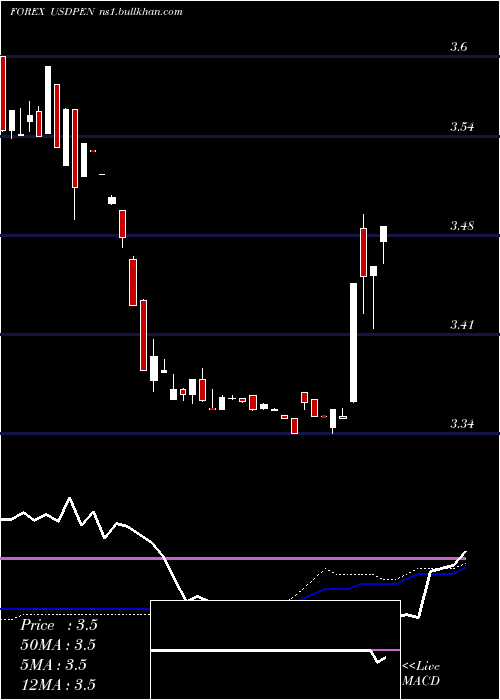Click the '50MA : 3.5' readout

[58, 645]
